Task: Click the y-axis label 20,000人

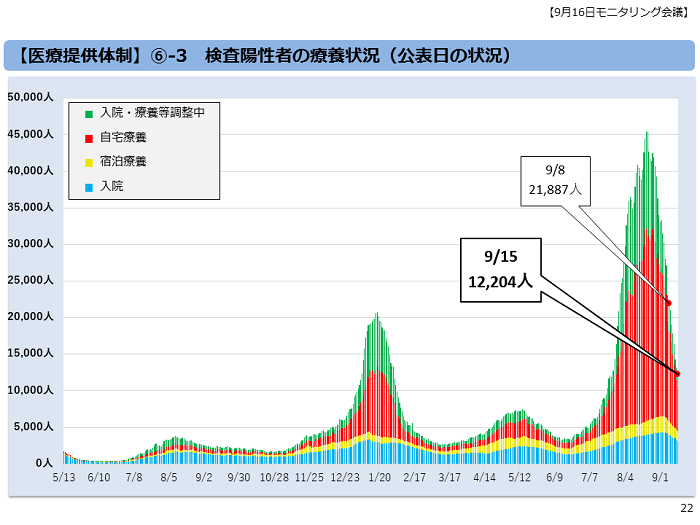Action: tap(30, 317)
